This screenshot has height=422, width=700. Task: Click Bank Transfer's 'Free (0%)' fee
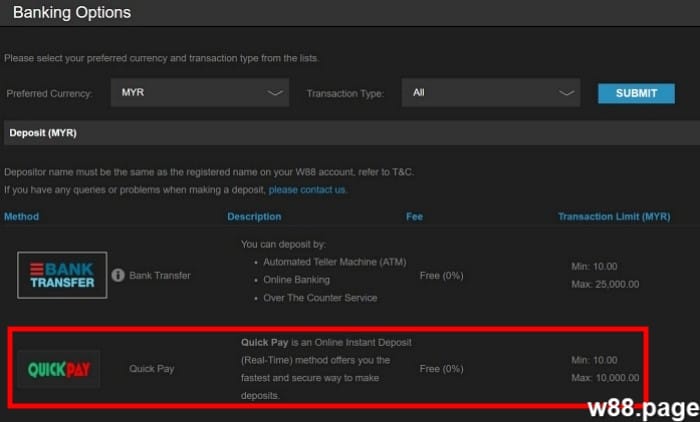coord(442,276)
